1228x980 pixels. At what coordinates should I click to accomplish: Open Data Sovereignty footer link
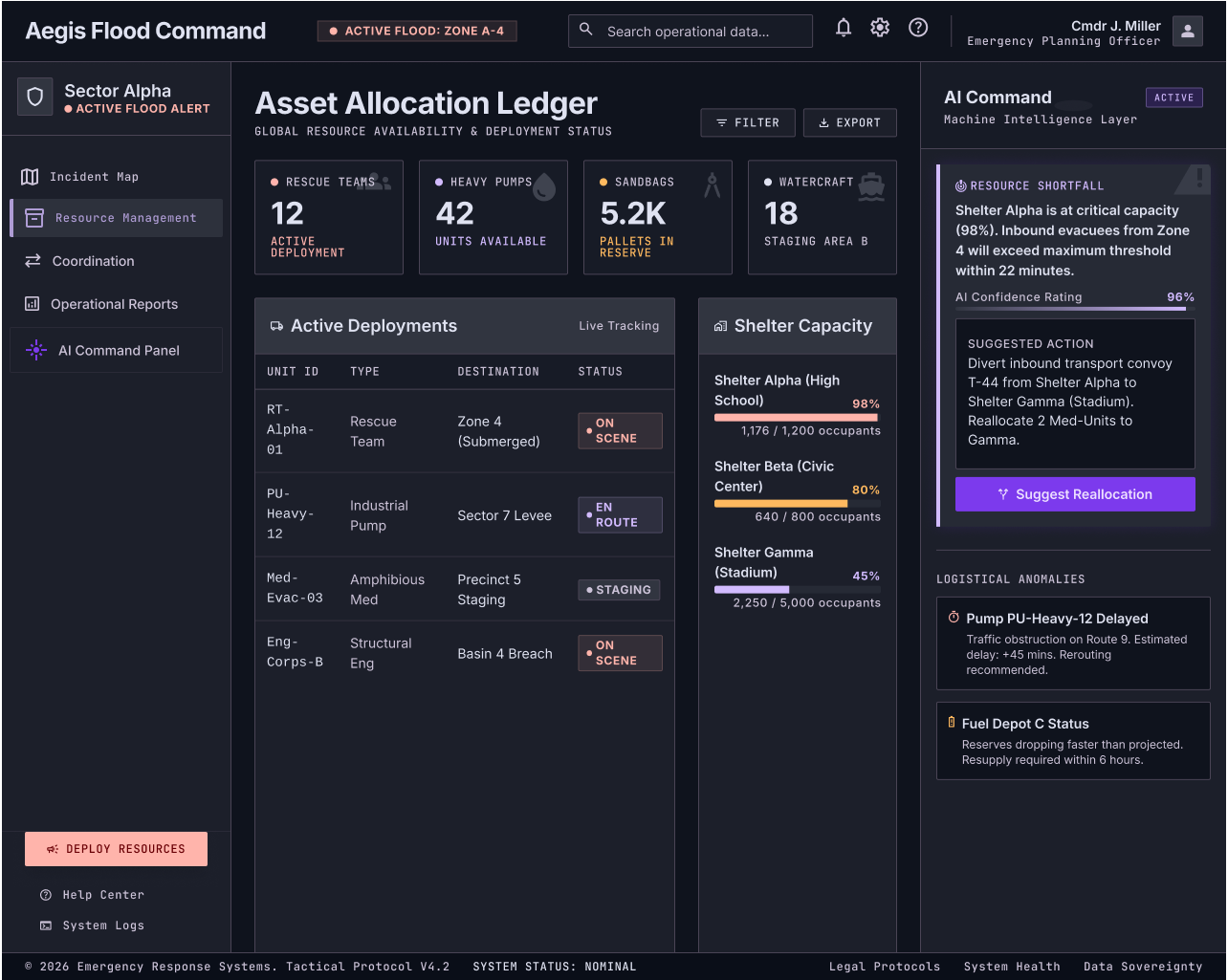pyautogui.click(x=1143, y=967)
